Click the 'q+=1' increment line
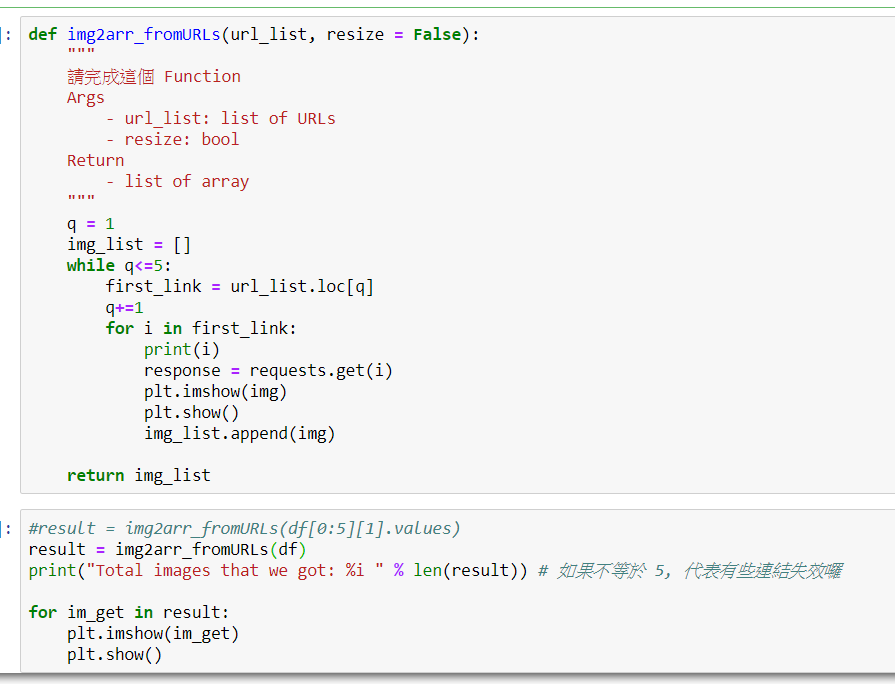This screenshot has width=895, height=684. 124,308
